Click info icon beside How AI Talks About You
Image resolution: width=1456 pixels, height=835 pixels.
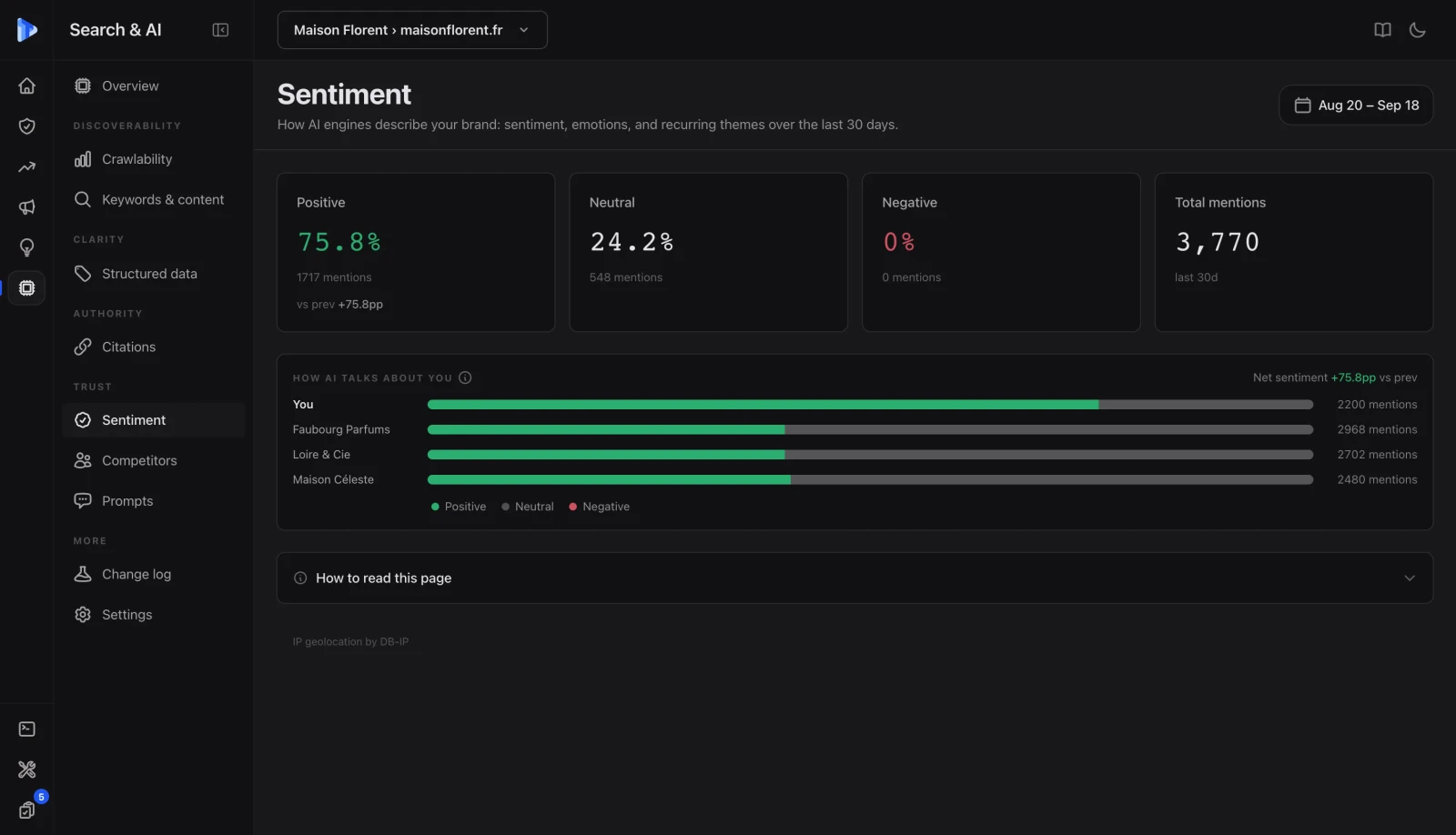[x=465, y=378]
